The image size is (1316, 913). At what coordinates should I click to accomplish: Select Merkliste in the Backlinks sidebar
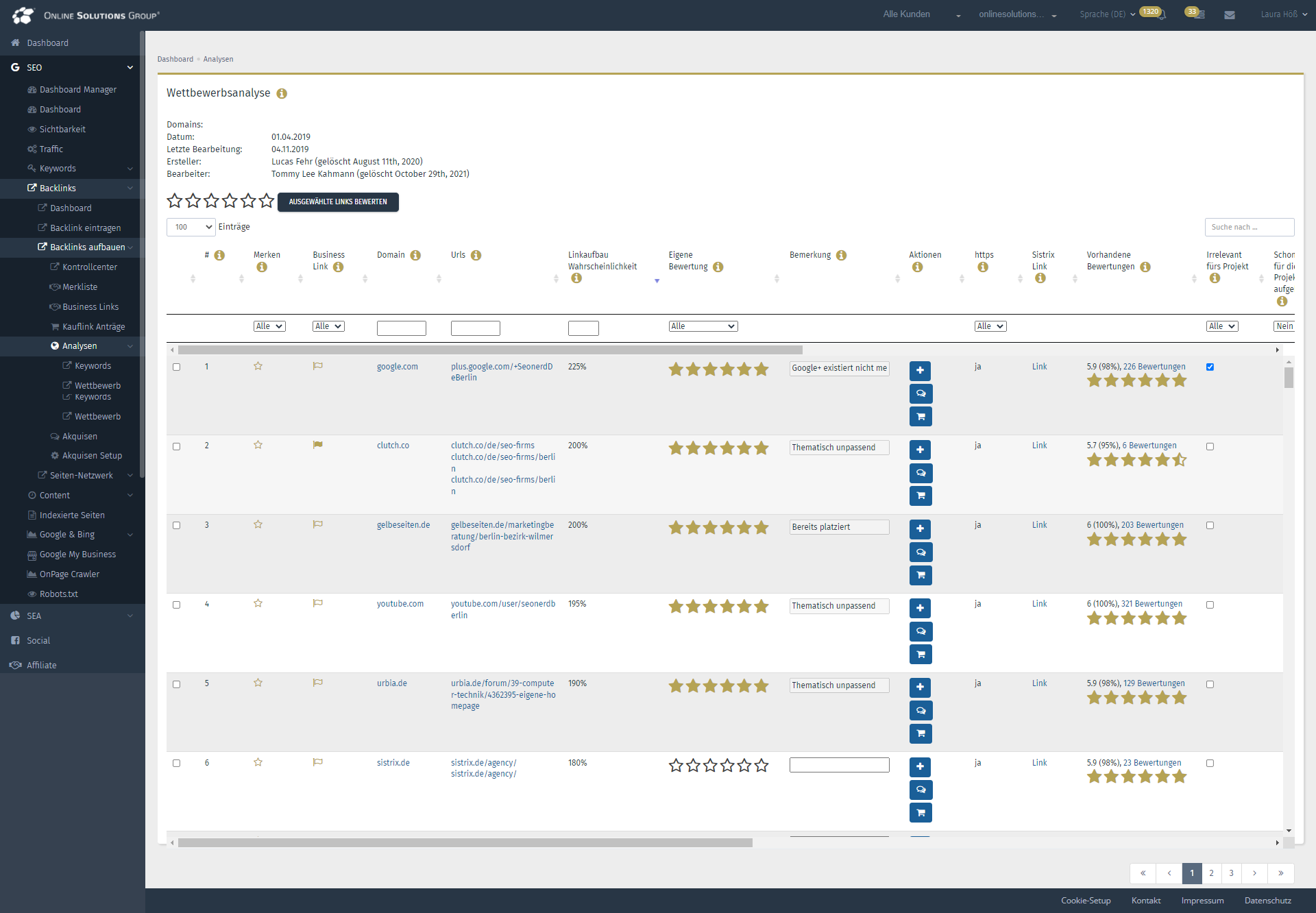(80, 287)
